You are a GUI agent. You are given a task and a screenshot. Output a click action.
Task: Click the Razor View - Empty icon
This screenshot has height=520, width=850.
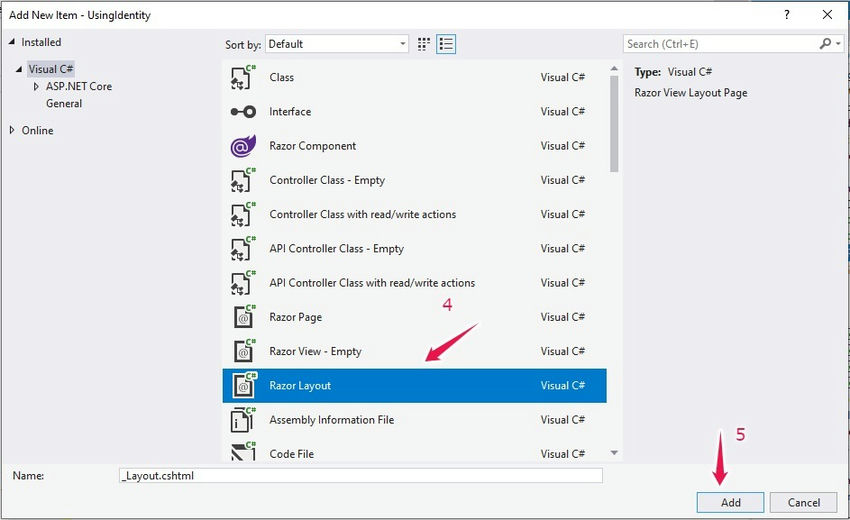244,351
